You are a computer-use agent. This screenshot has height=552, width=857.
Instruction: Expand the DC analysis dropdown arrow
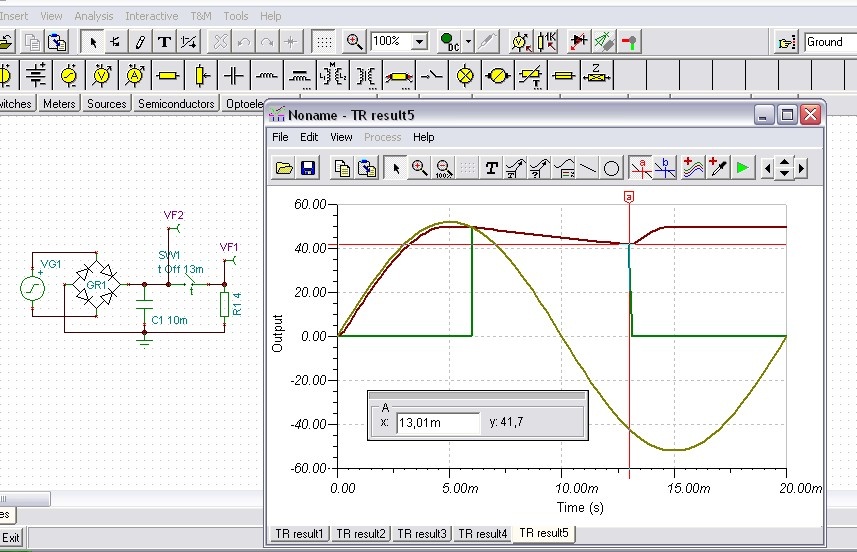(x=468, y=42)
